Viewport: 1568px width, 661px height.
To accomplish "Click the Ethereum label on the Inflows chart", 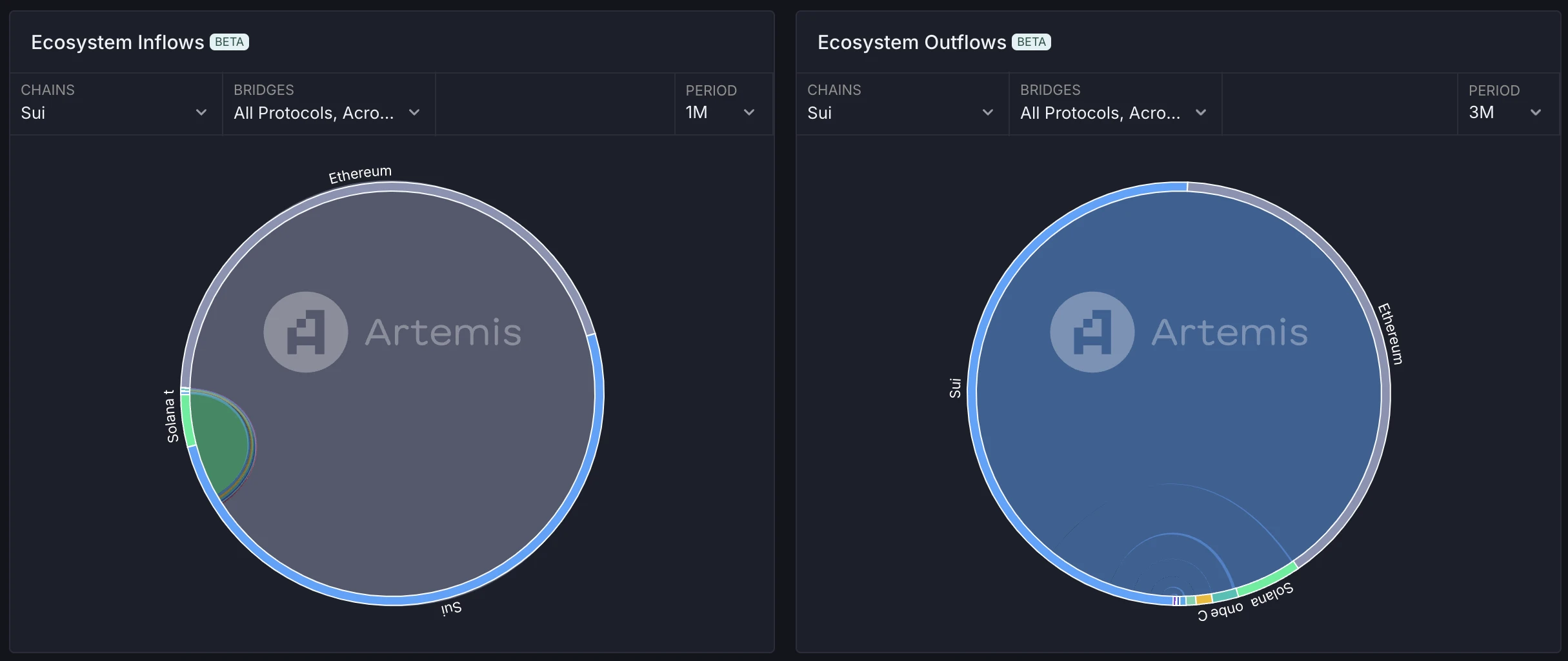I will coord(360,174).
